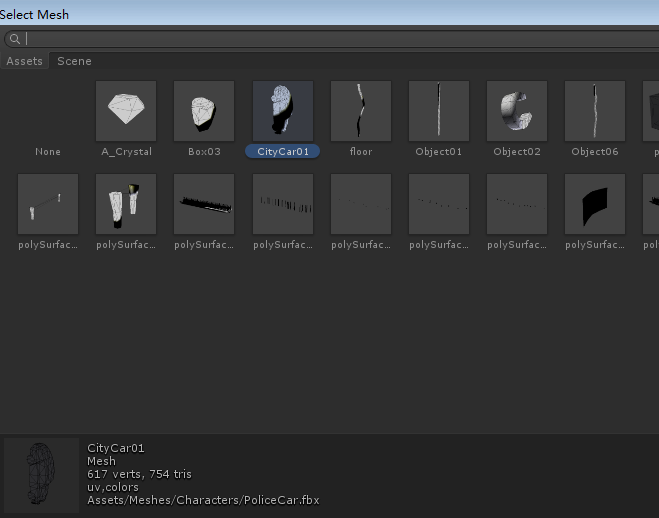This screenshot has height=518, width=659.
Task: Click the "uv,colors" text
Action: (113, 487)
